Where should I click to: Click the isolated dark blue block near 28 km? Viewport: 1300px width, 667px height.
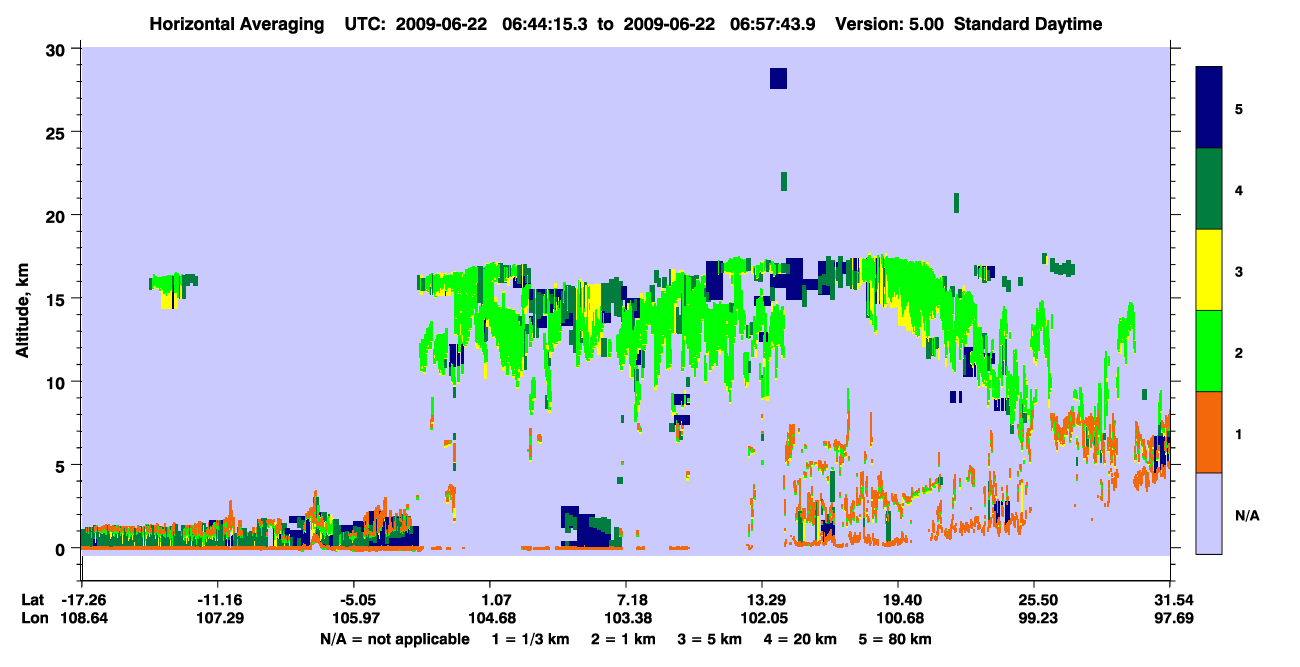tap(778, 78)
